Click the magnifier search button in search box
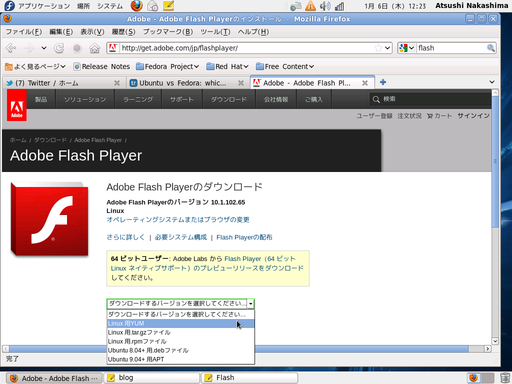Viewport: 512px width, 384px height. coord(491,48)
